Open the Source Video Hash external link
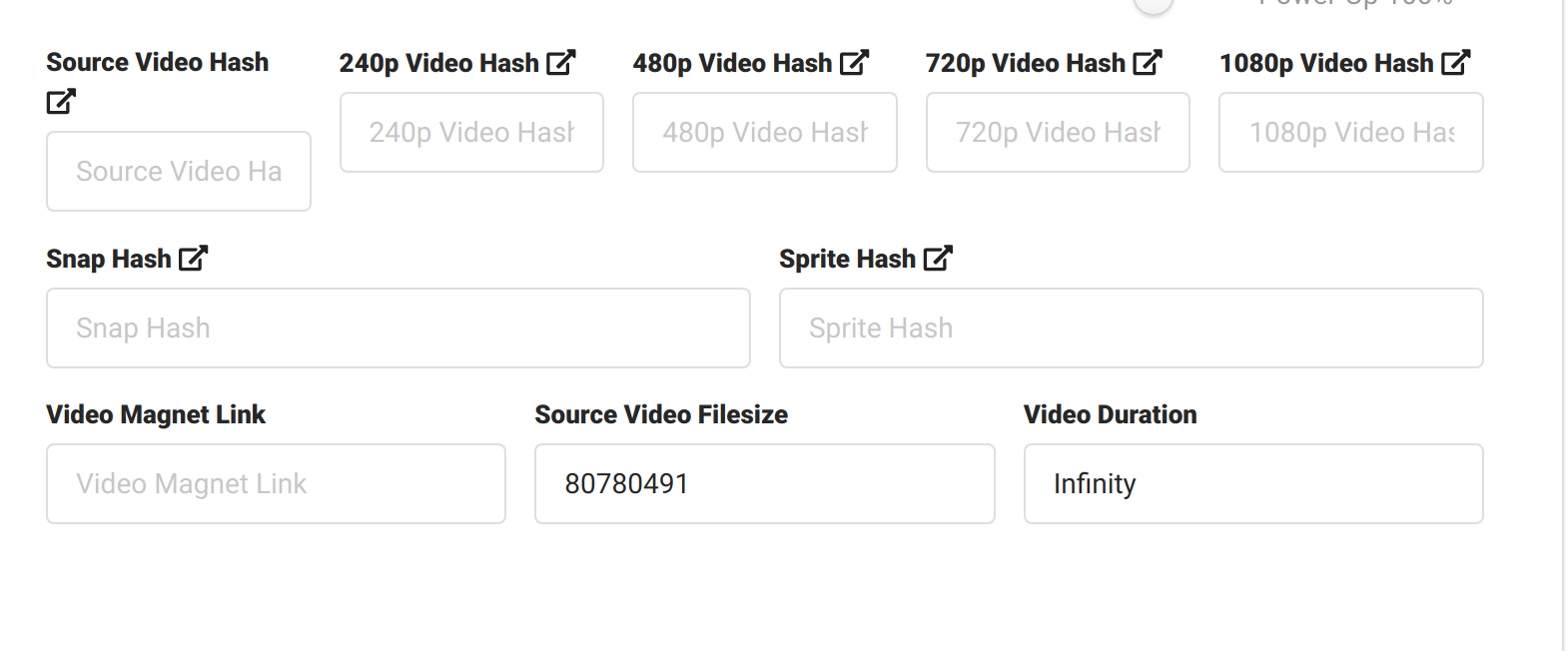 coord(62,101)
